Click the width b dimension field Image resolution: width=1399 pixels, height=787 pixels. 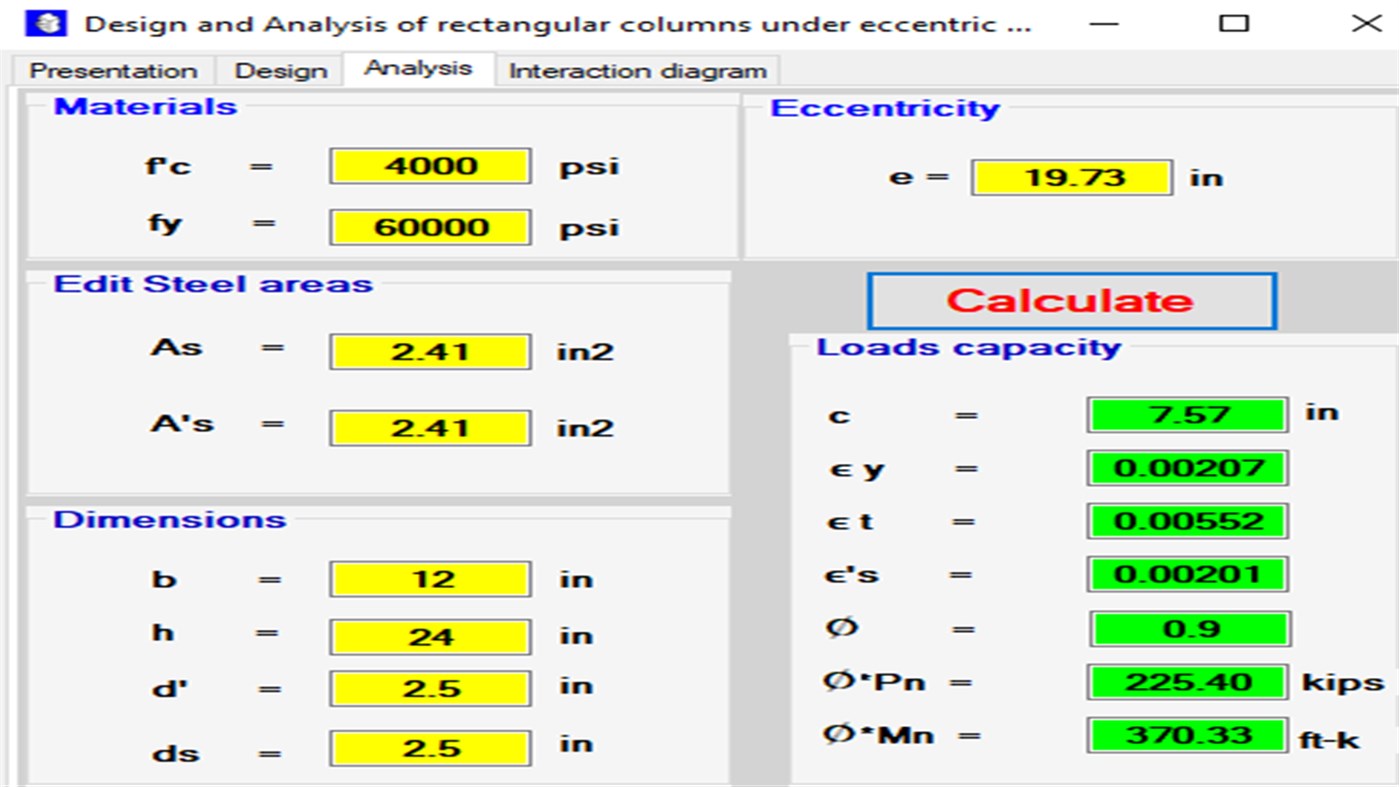[x=428, y=578]
